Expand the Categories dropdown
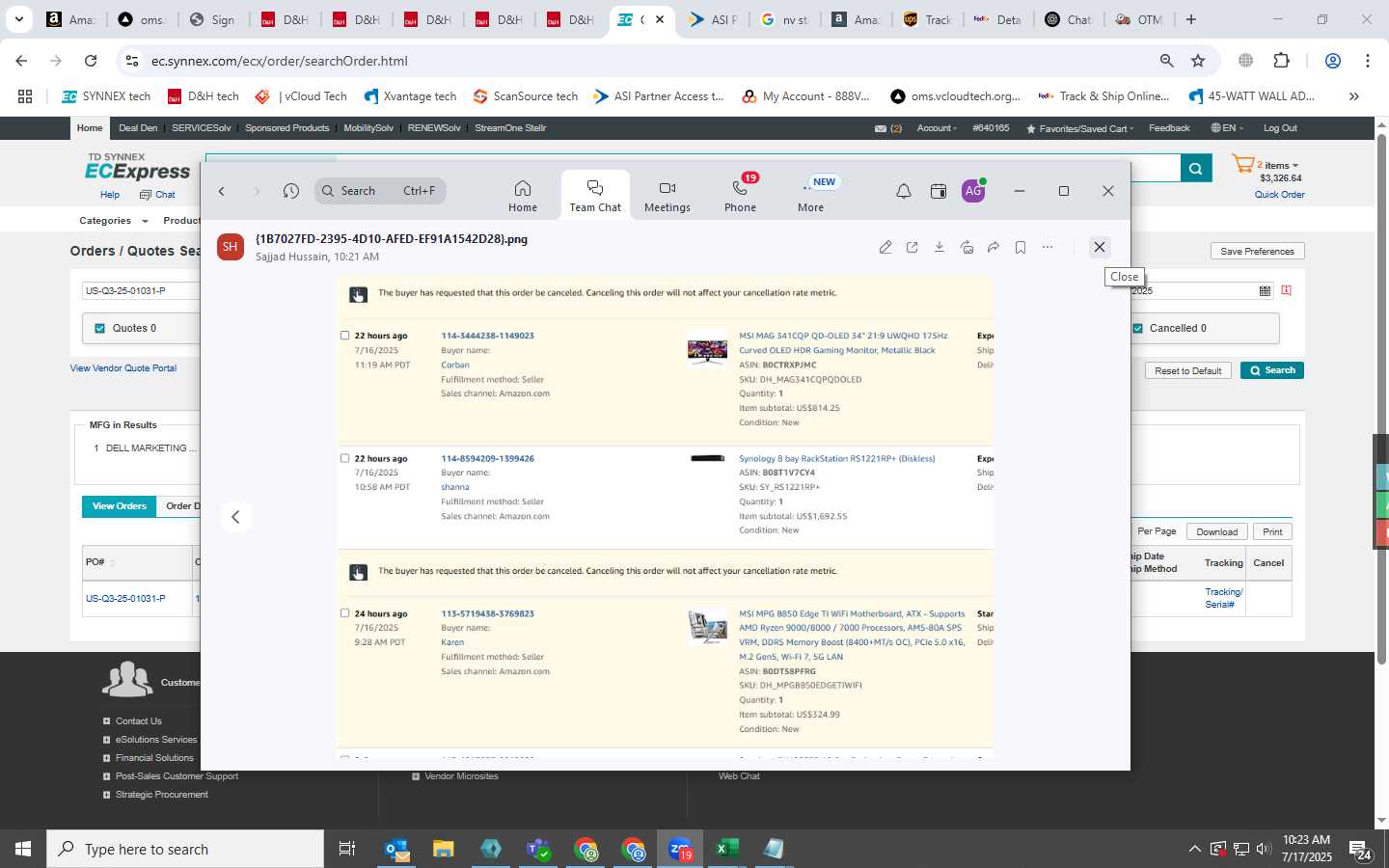This screenshot has width=1389, height=868. 113,221
